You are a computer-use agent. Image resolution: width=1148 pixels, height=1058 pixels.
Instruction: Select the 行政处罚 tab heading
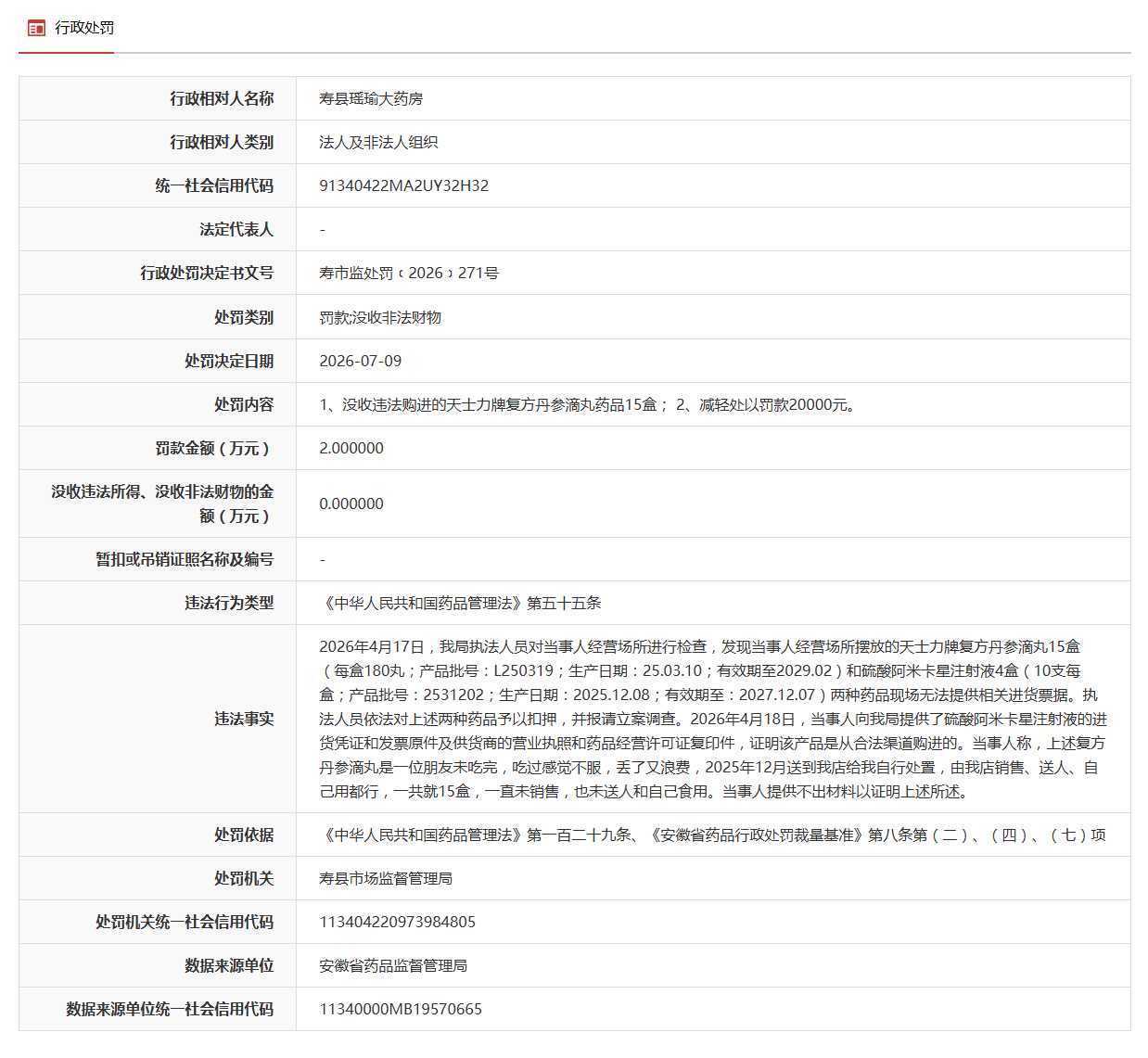point(84,28)
